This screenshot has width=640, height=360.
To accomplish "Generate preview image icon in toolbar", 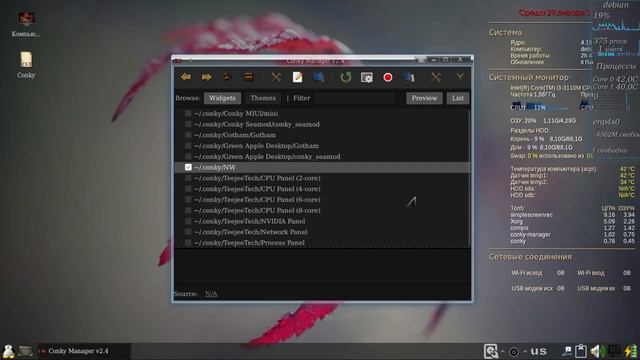I will pos(367,77).
